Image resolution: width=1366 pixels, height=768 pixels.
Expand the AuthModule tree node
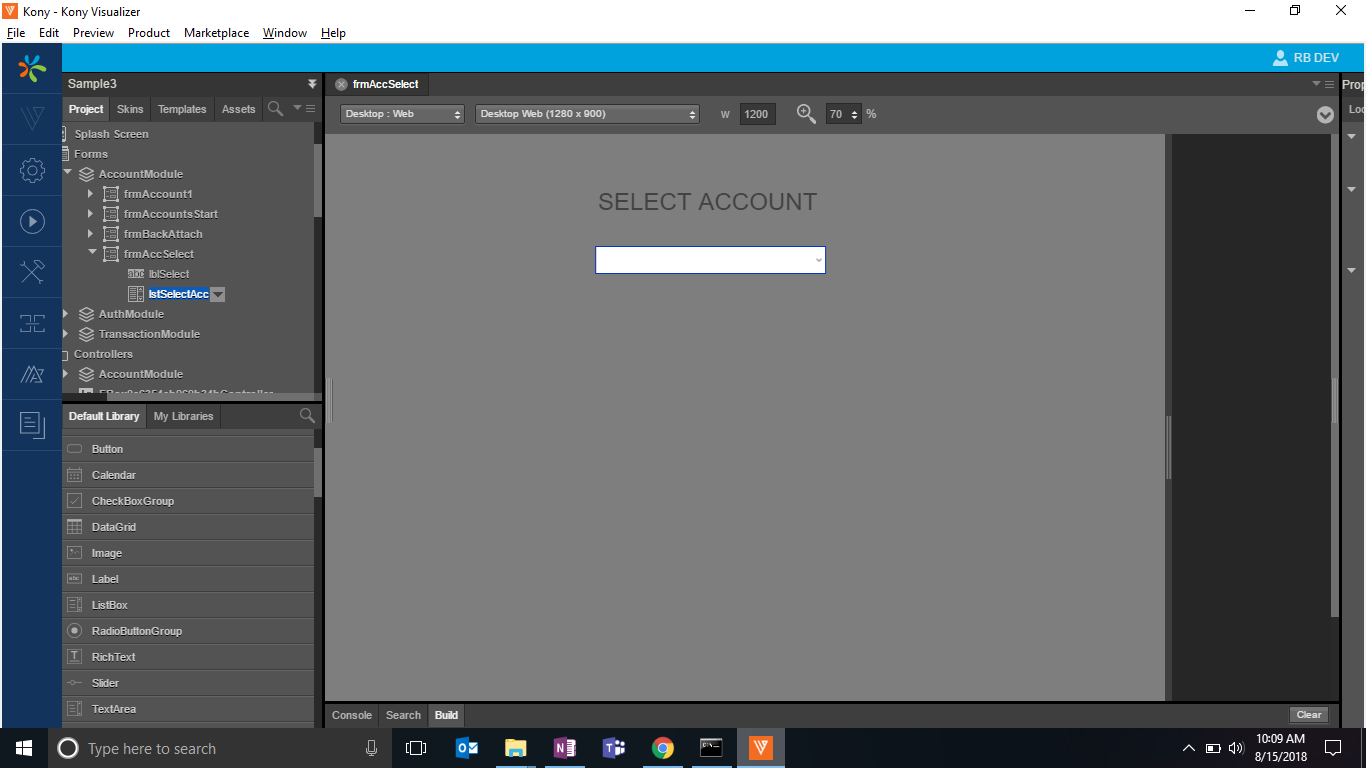(x=66, y=314)
